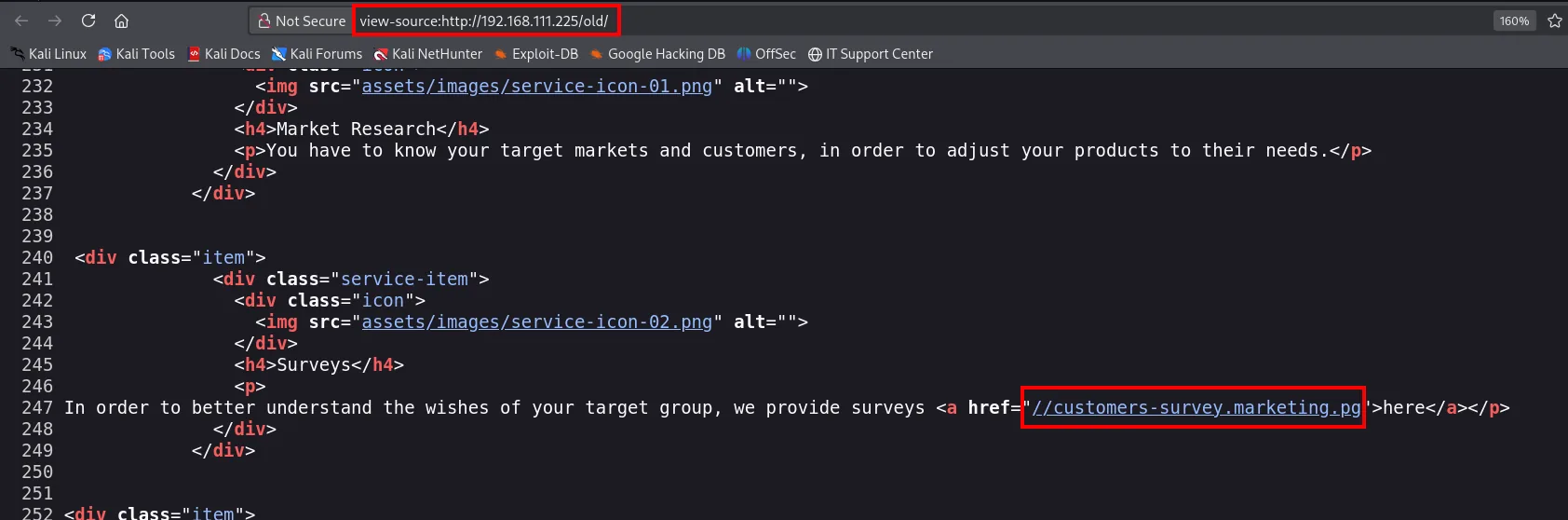Open the Kali Tools bookmark
1568x520 pixels.
tap(137, 54)
